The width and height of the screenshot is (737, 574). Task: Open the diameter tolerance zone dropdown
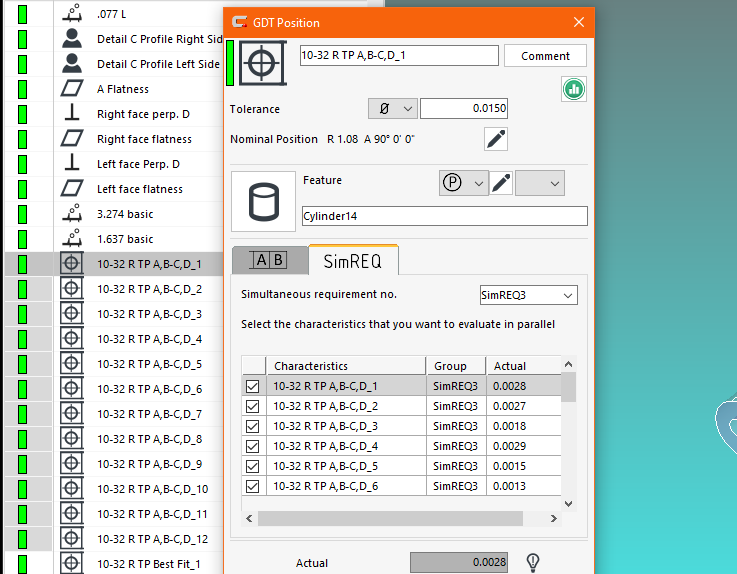click(x=392, y=108)
